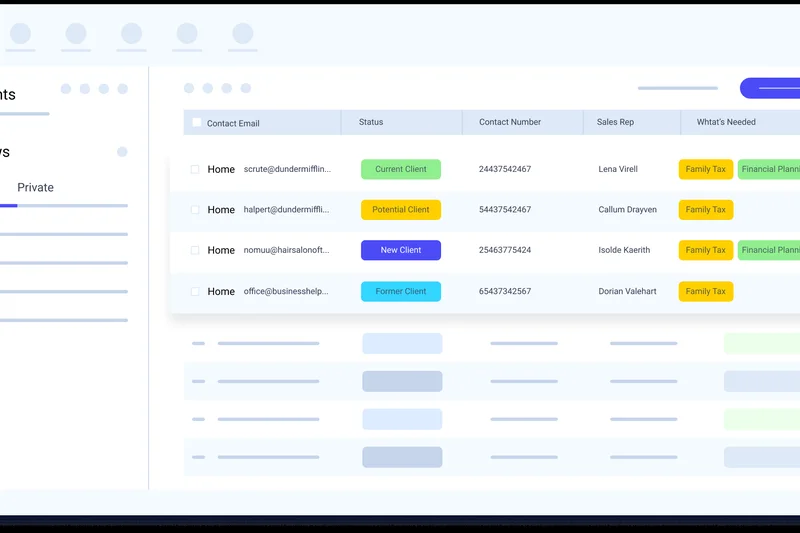Click the Sales Rep column header
The width and height of the screenshot is (800, 533).
pyautogui.click(x=615, y=122)
